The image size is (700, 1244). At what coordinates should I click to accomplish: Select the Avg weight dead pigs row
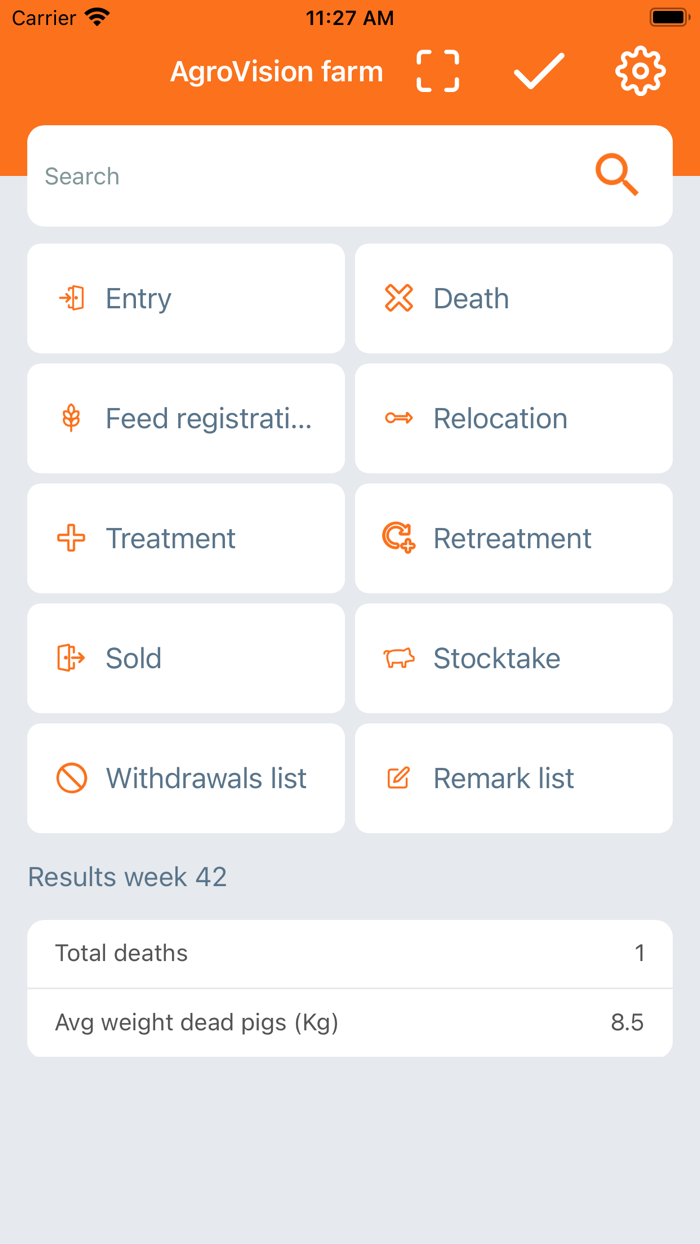[x=350, y=1023]
